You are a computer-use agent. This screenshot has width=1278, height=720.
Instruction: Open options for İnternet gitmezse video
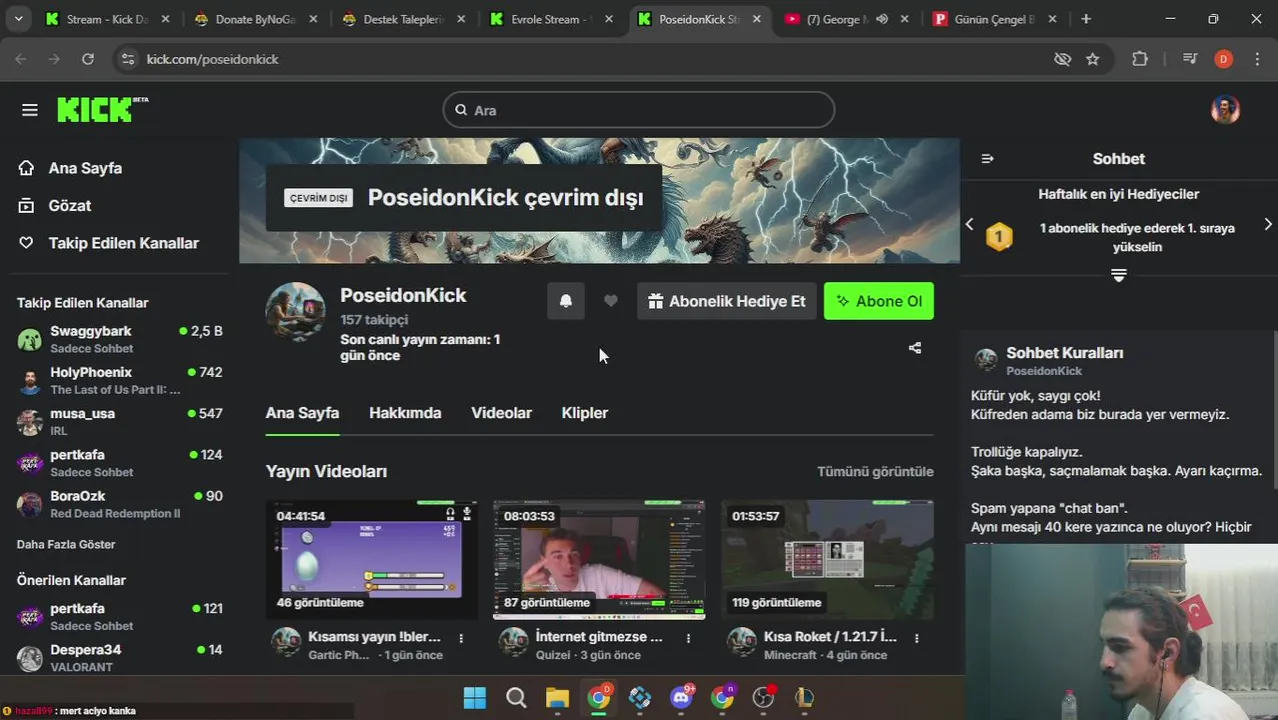(x=688, y=637)
